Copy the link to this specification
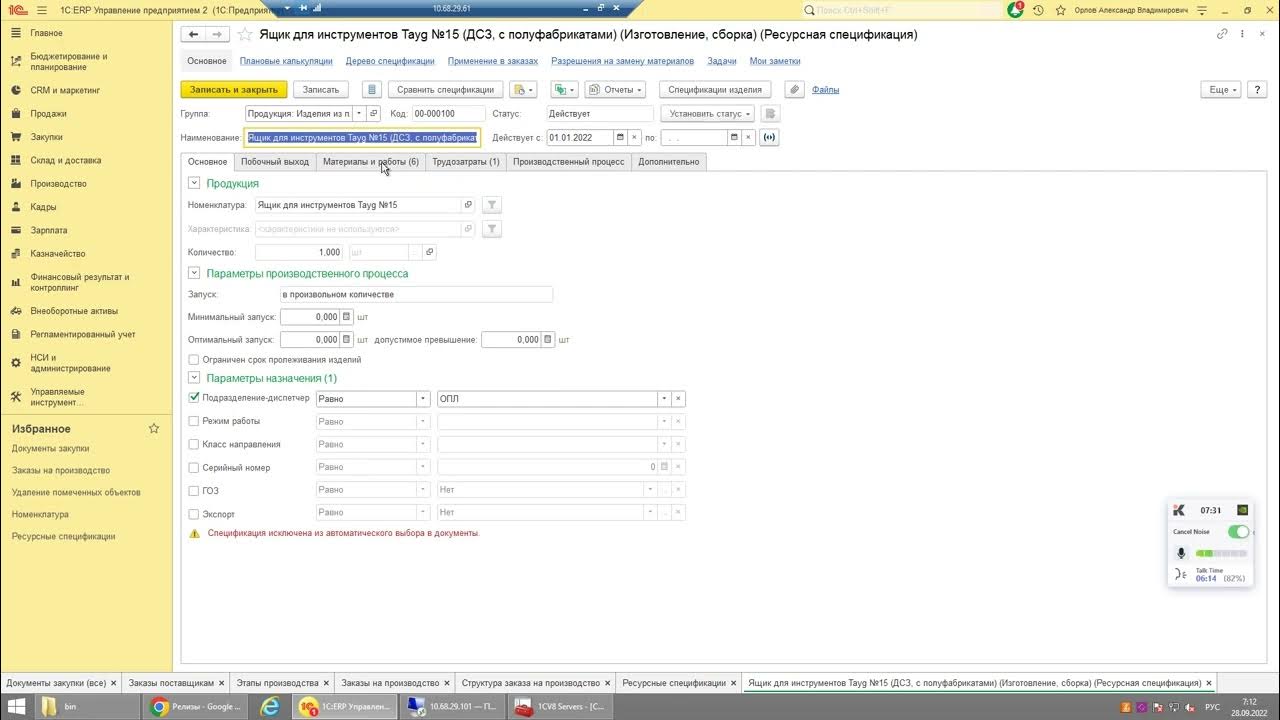1280x720 pixels. point(1222,34)
